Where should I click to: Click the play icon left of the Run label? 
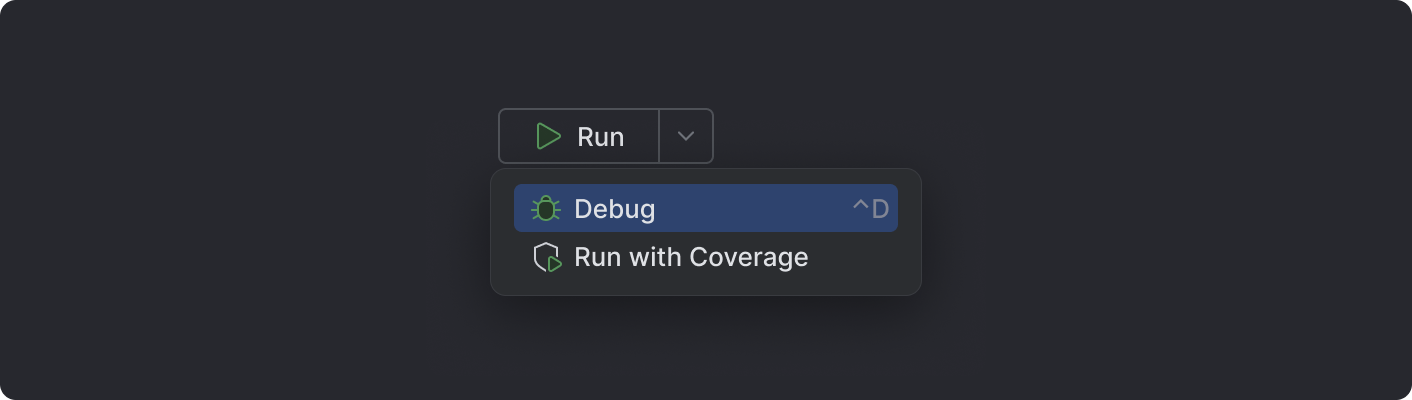pos(548,136)
